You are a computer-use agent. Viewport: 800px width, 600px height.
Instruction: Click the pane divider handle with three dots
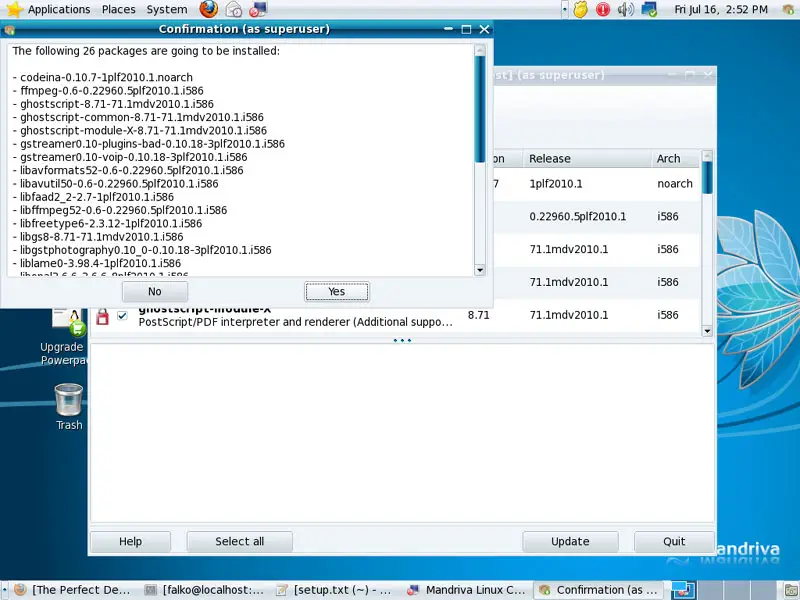point(402,340)
